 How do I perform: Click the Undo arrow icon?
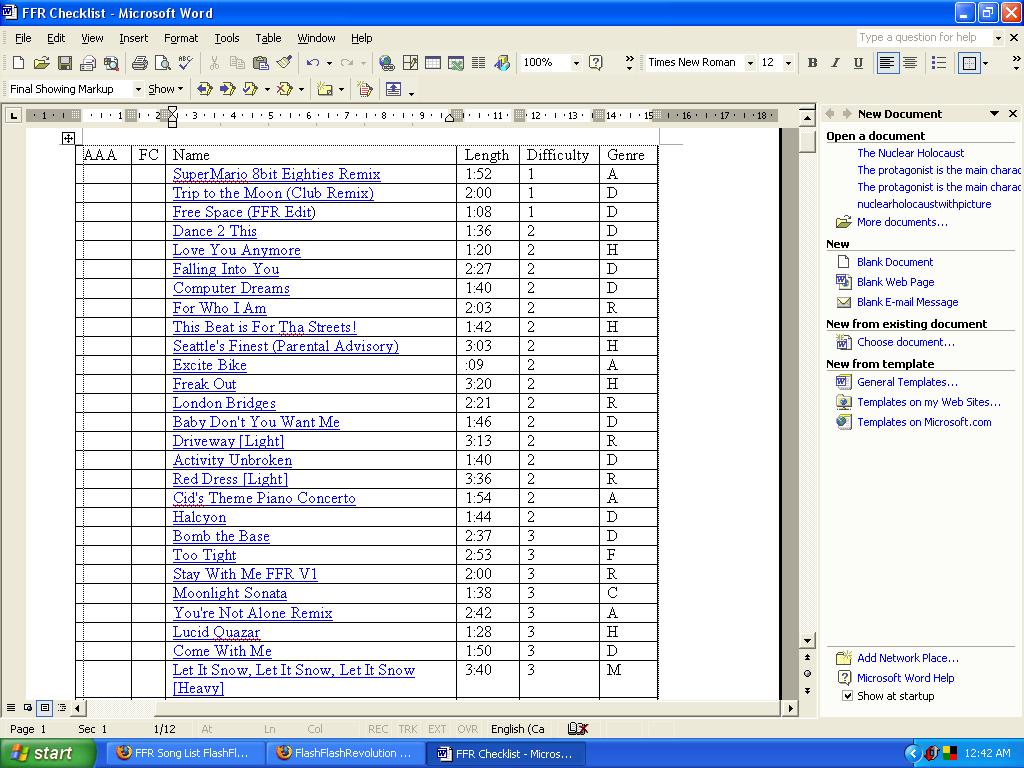click(x=313, y=63)
